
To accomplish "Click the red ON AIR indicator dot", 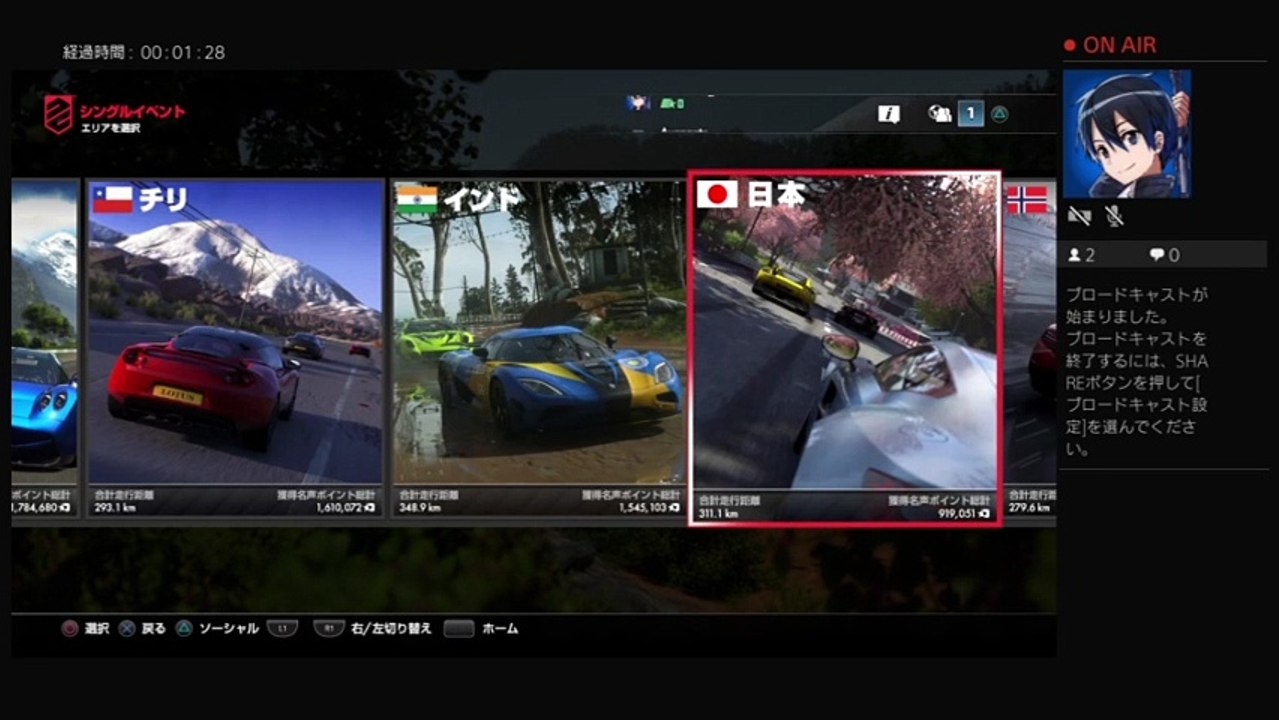I will (1069, 46).
